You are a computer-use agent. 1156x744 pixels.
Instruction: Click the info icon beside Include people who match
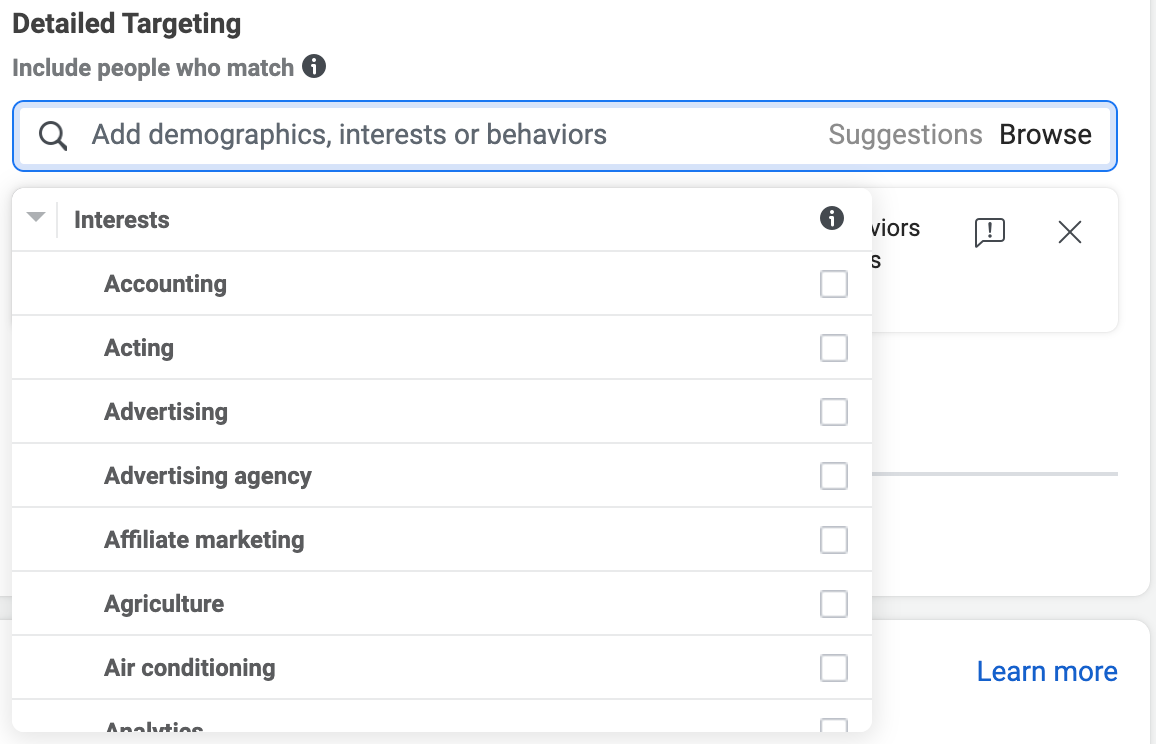click(x=314, y=66)
